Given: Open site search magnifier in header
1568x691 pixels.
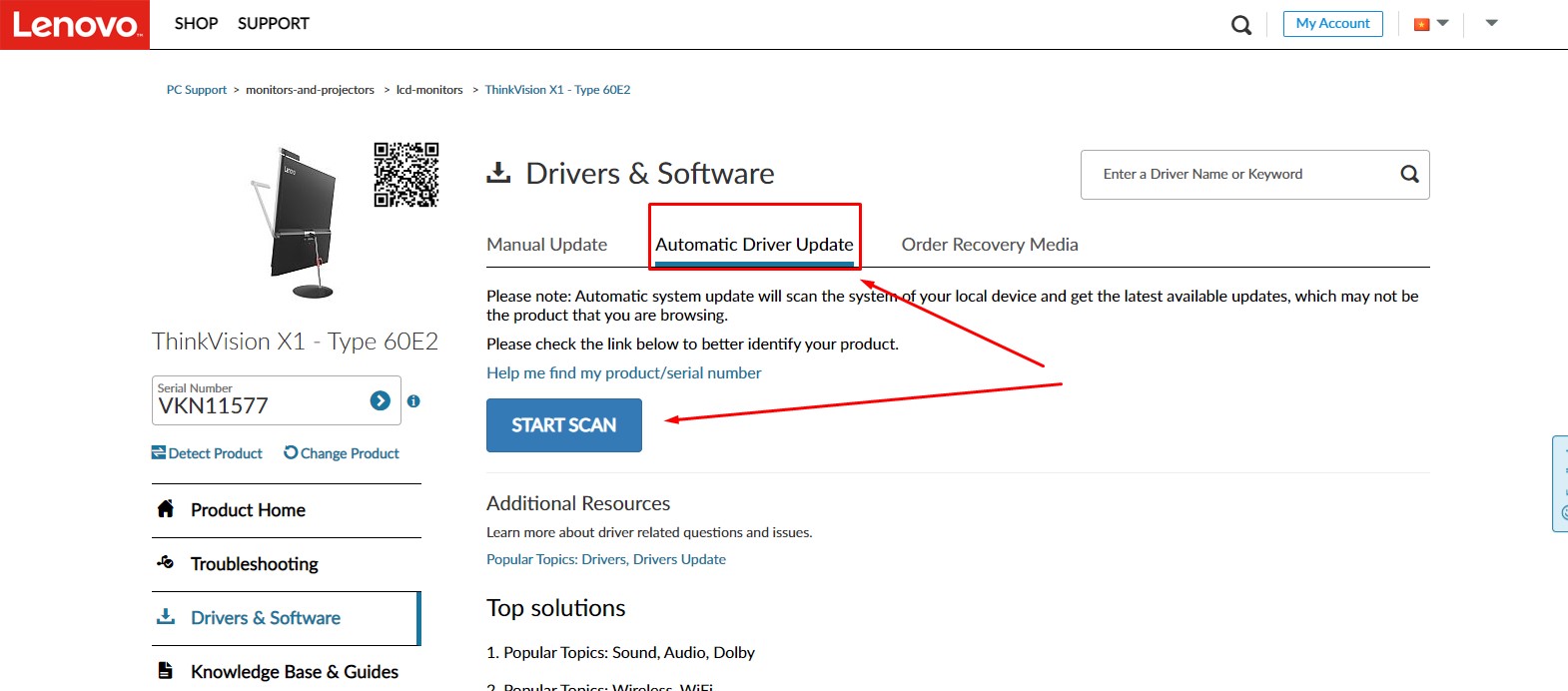Looking at the screenshot, I should coord(1240,25).
